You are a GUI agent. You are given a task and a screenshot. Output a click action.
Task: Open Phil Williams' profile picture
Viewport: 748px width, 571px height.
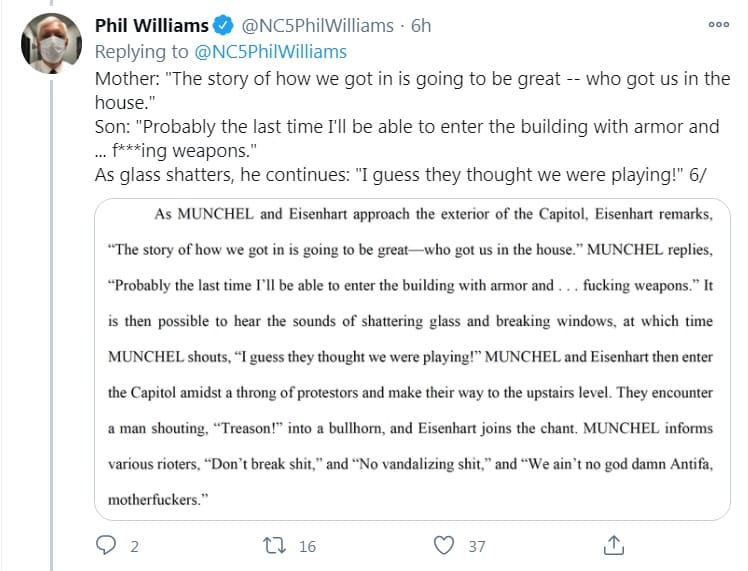[49, 44]
